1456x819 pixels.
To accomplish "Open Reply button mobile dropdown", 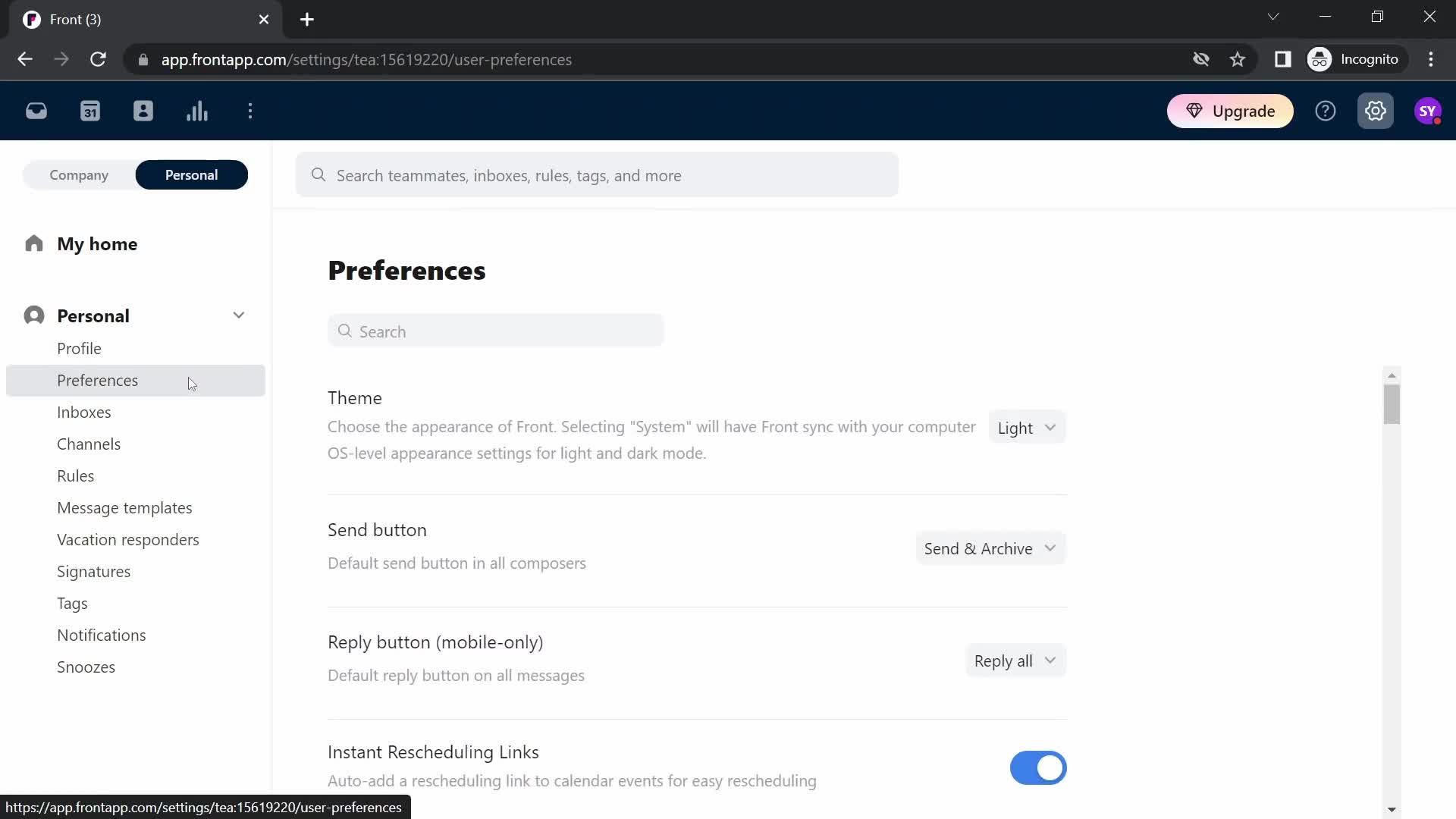I will click(1015, 660).
